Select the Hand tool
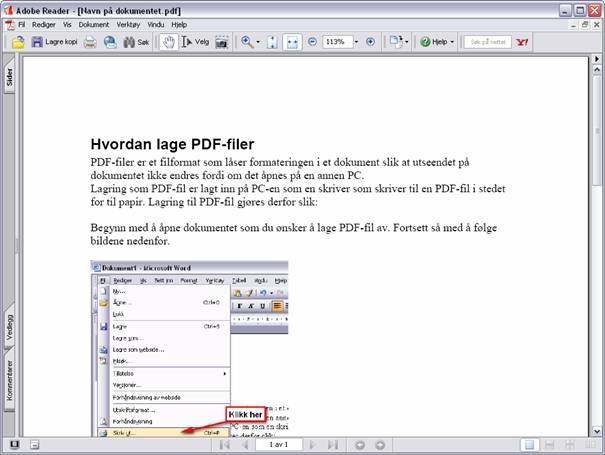The width and height of the screenshot is (605, 455). click(x=169, y=42)
